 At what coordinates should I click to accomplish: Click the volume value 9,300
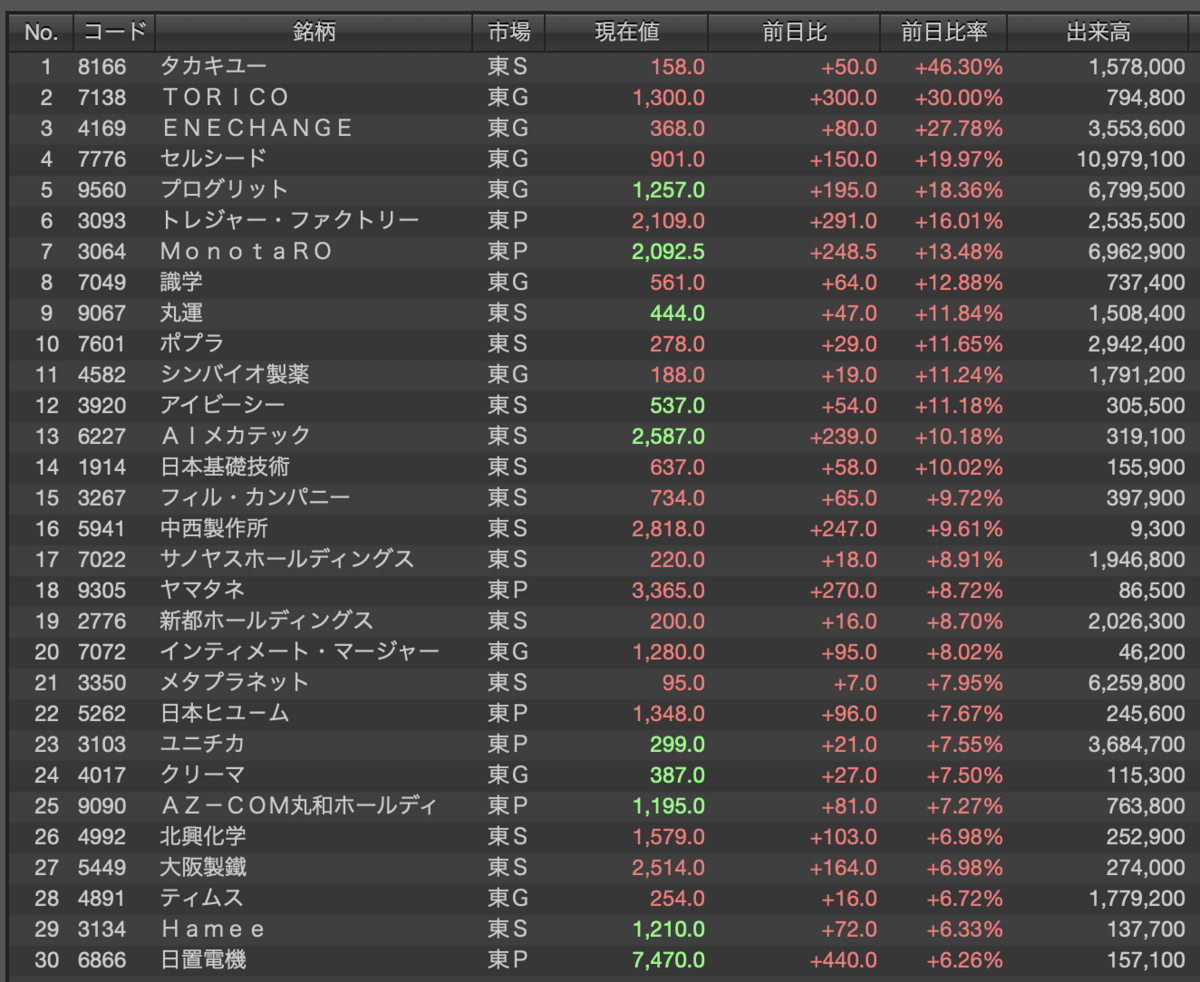click(x=1157, y=529)
